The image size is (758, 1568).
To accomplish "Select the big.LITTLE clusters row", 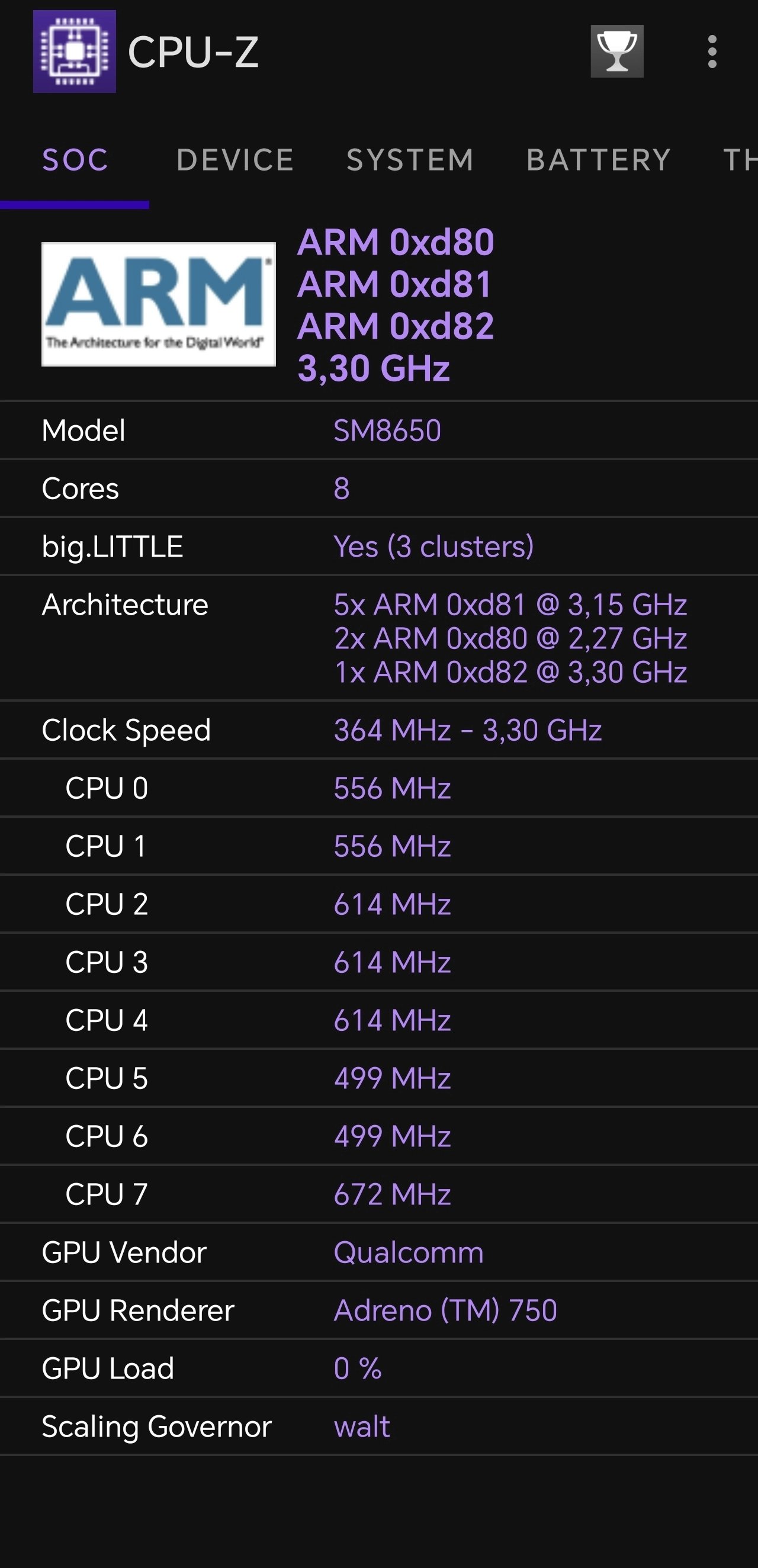I will pyautogui.click(x=304, y=547).
